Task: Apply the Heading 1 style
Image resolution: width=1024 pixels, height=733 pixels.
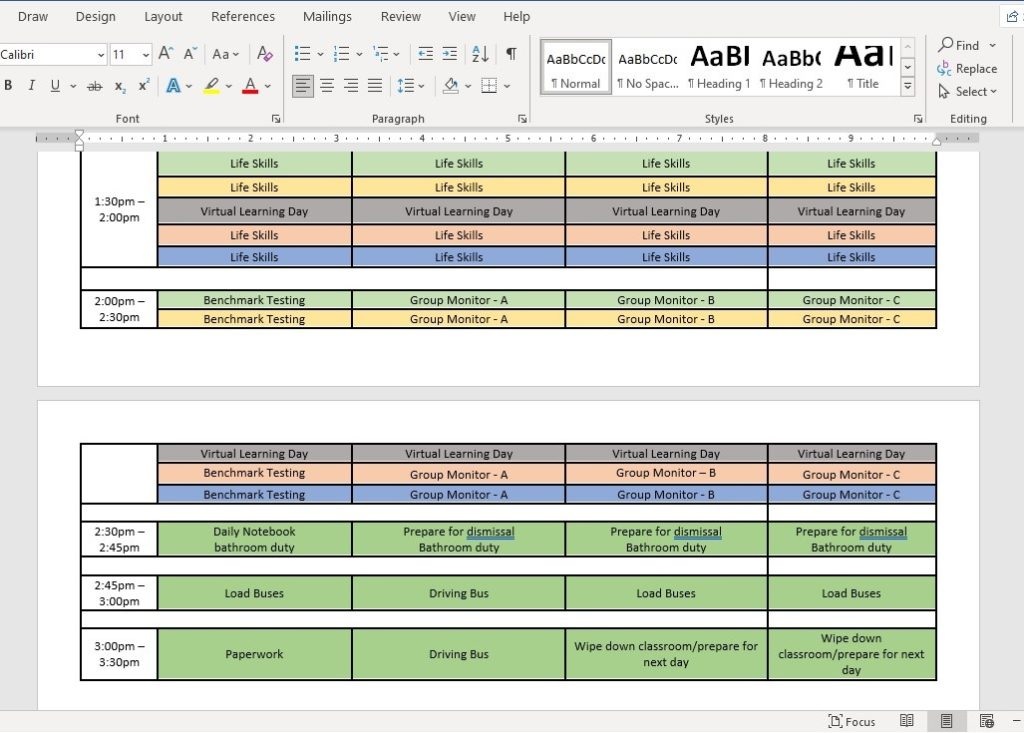Action: coord(719,65)
